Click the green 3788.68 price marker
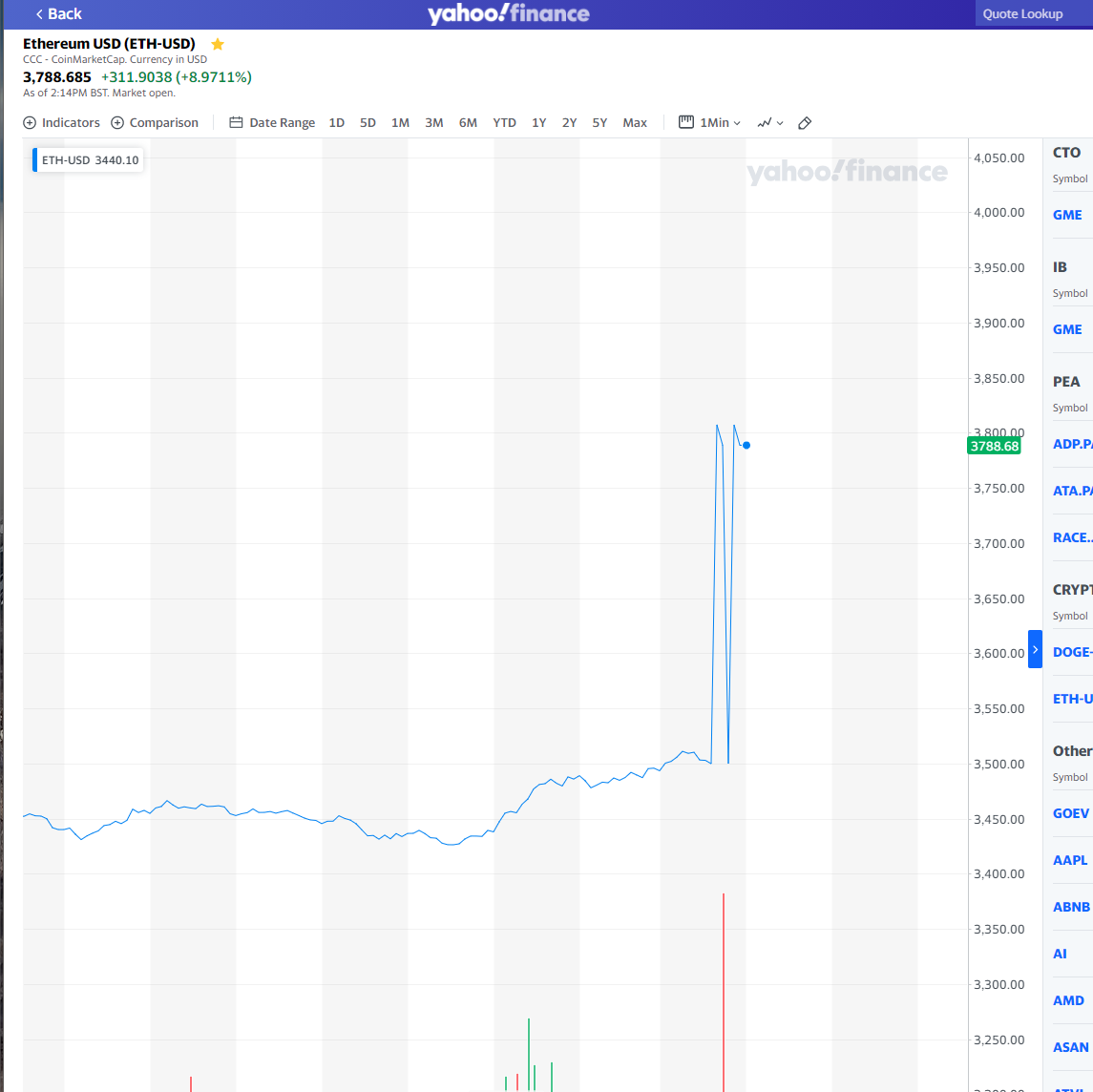Screen dimensions: 1093x1092 (994, 446)
